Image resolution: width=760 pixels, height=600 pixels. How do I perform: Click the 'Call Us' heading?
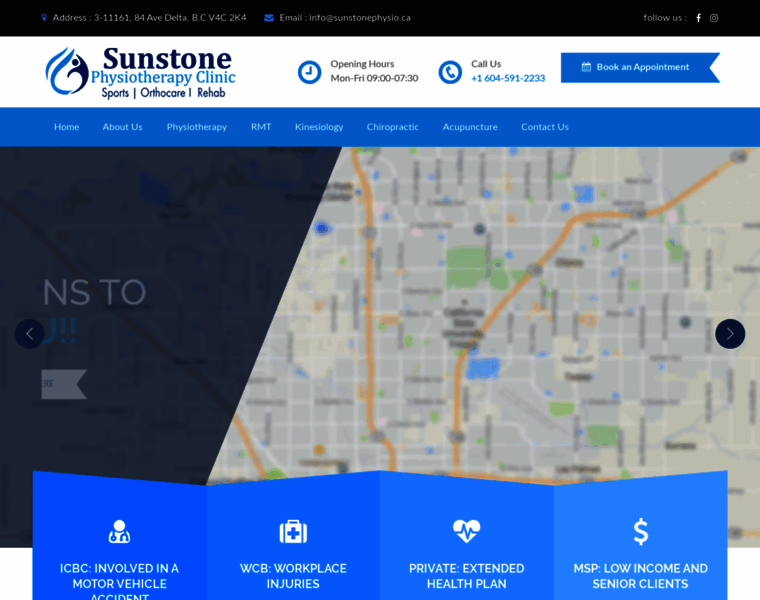pos(486,64)
